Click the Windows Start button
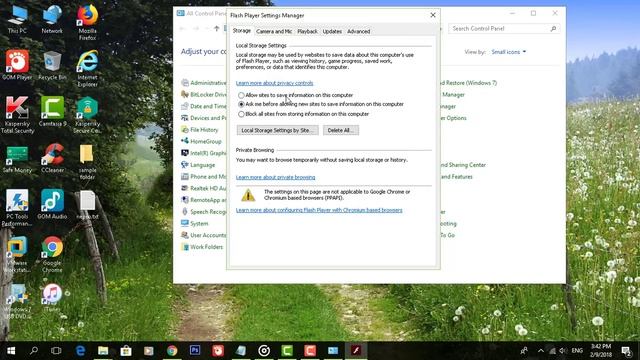The image size is (640, 360). click(11, 351)
